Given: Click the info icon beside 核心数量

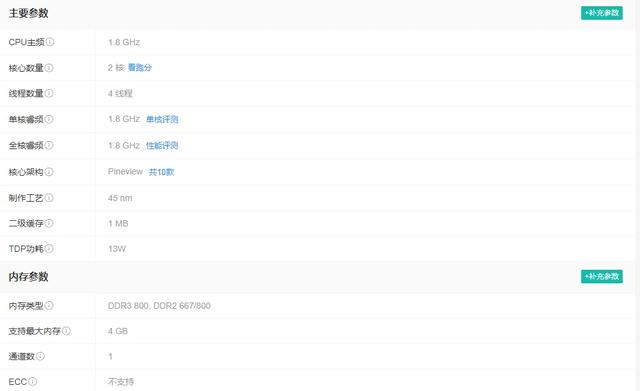Looking at the screenshot, I should pyautogui.click(x=49, y=68).
